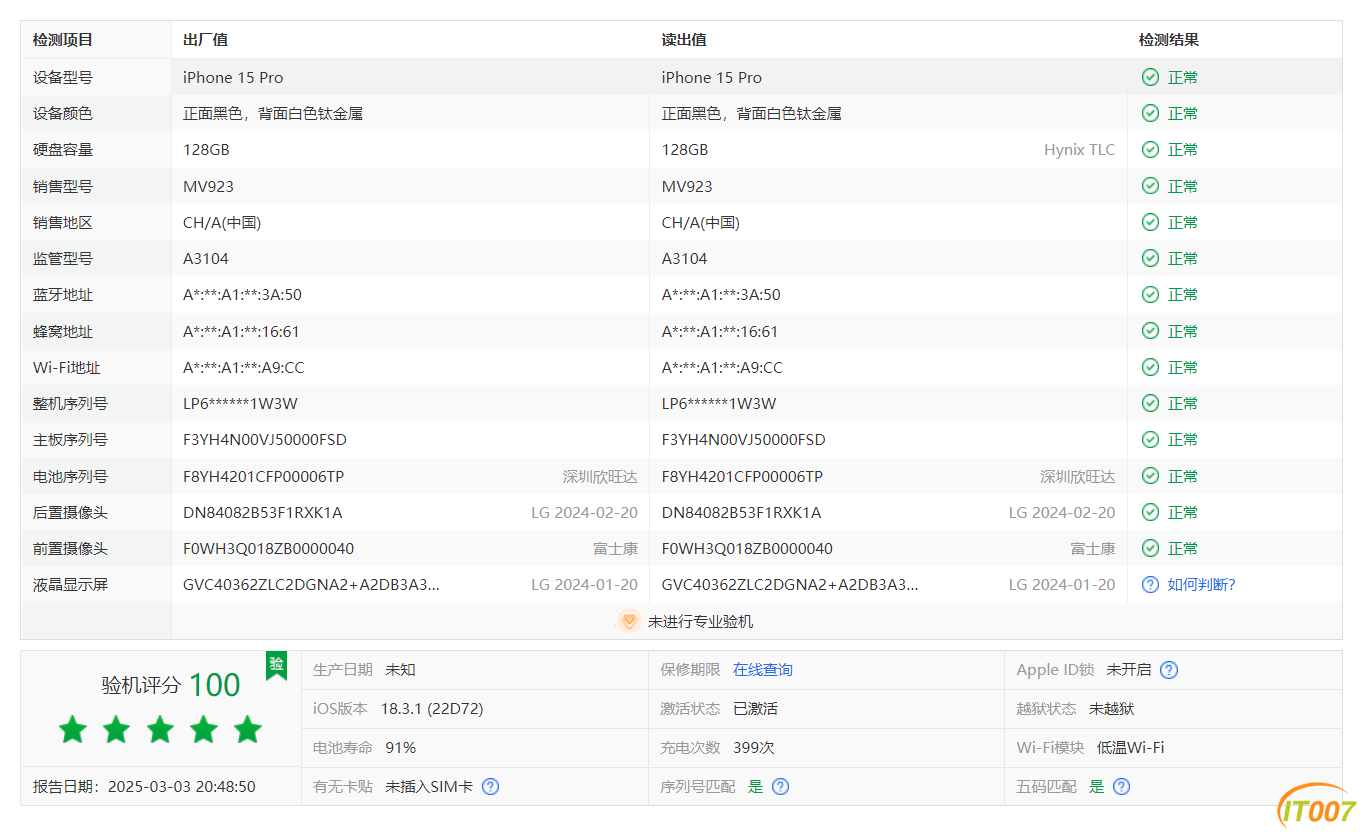Image resolution: width=1362 pixels, height=834 pixels.
Task: Click the 正常 result text in 主板序列号 row
Action: pos(1183,439)
